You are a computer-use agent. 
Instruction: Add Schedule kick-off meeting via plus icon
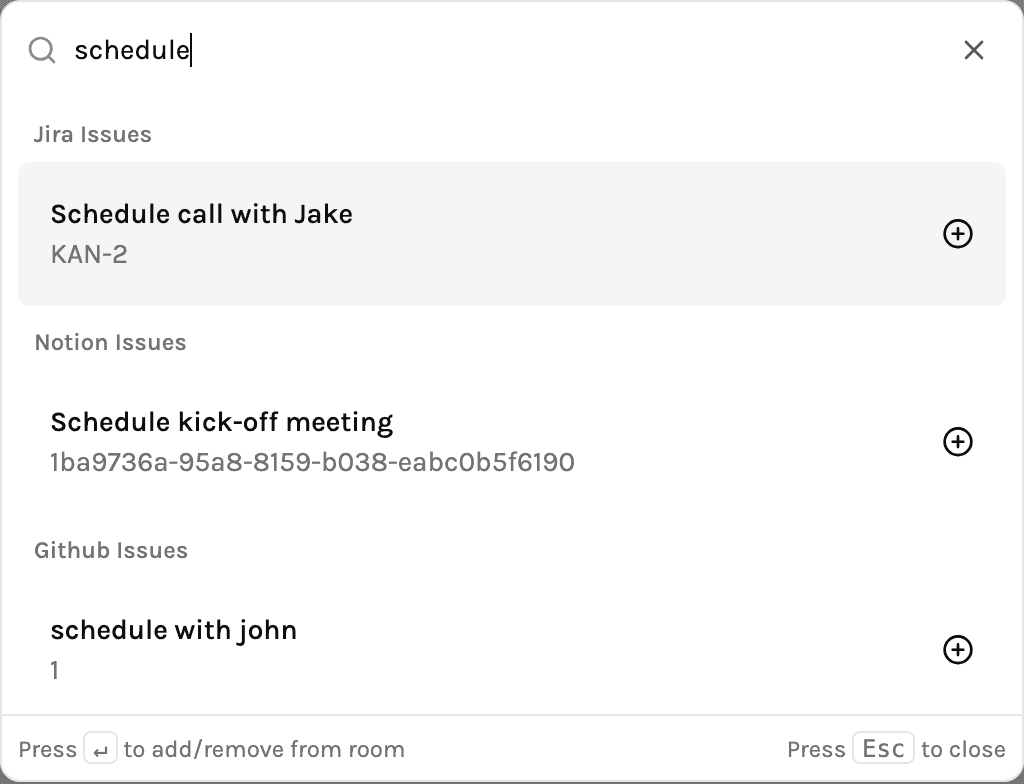[x=957, y=442]
